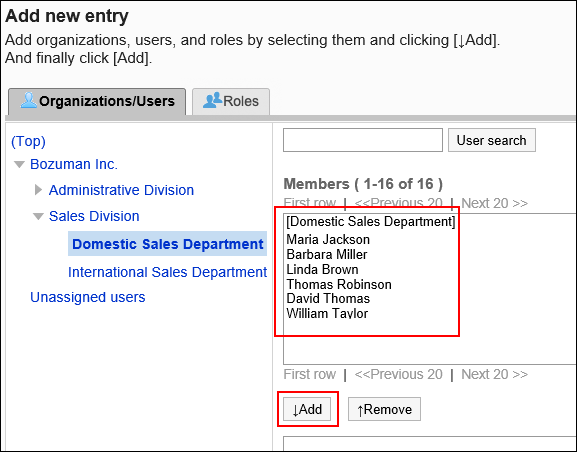Expand the Administrative Division node

pos(38,190)
